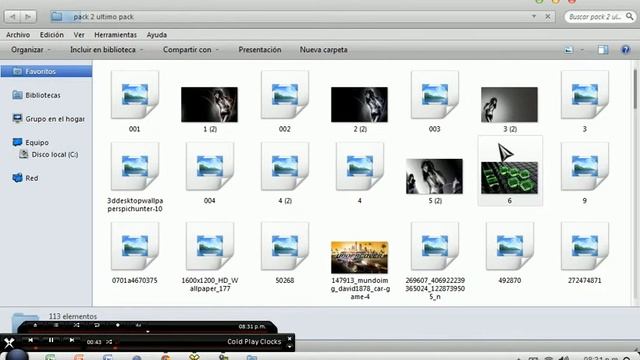Select the Red network icon
Viewport: 640px width, 360px height.
(17, 178)
